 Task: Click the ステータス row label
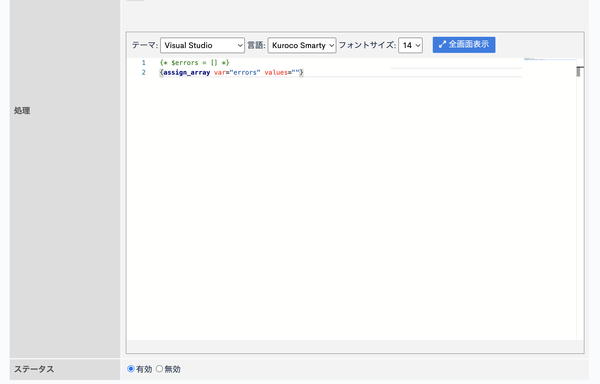click(x=34, y=369)
